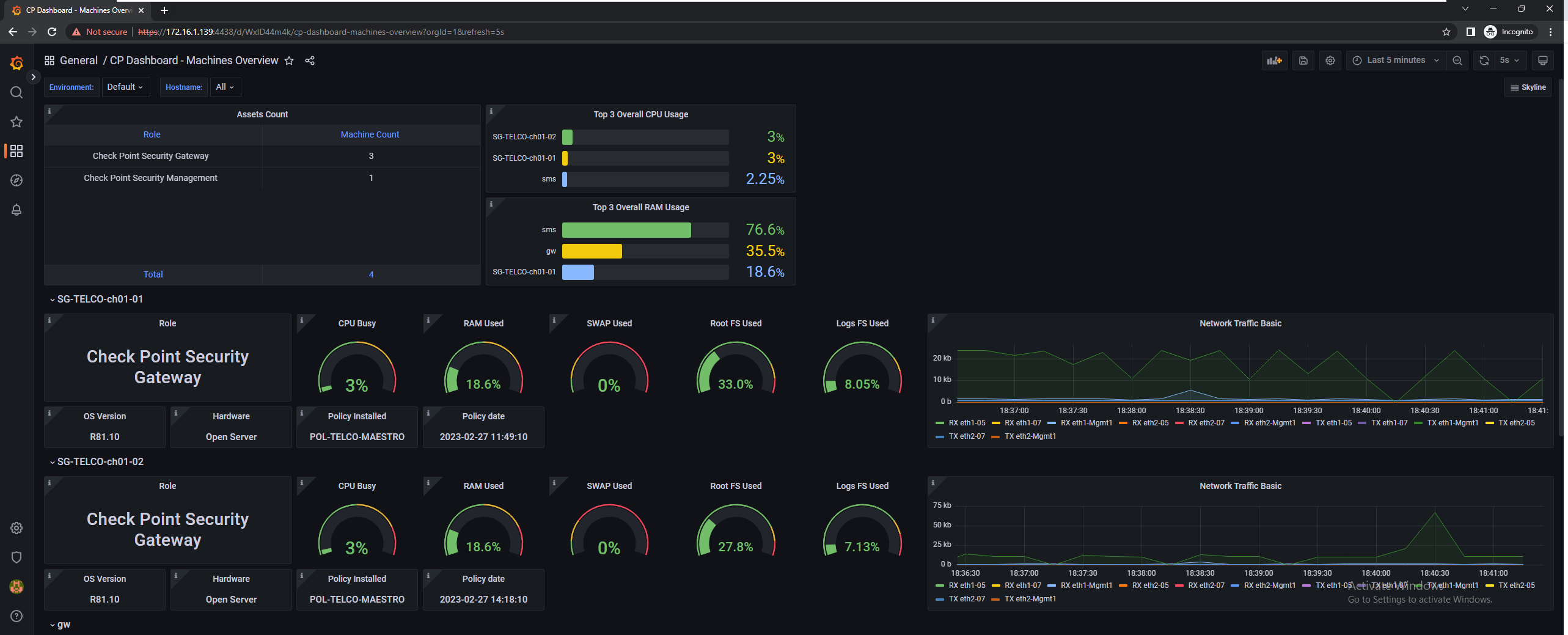Share the dashboard using share icon
This screenshot has width=1568, height=635.
click(310, 61)
